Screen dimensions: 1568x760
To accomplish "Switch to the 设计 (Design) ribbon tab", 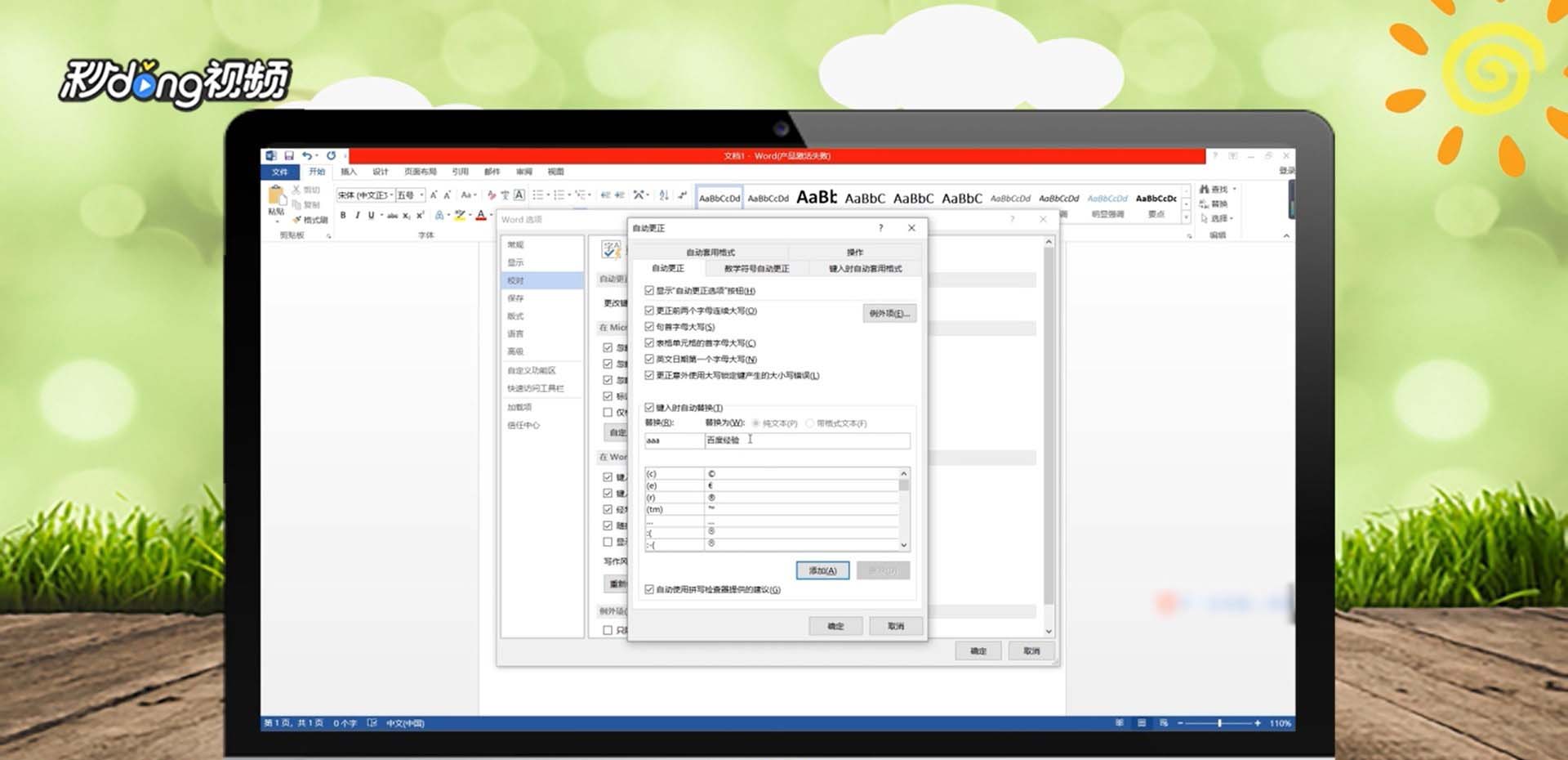I will (381, 172).
